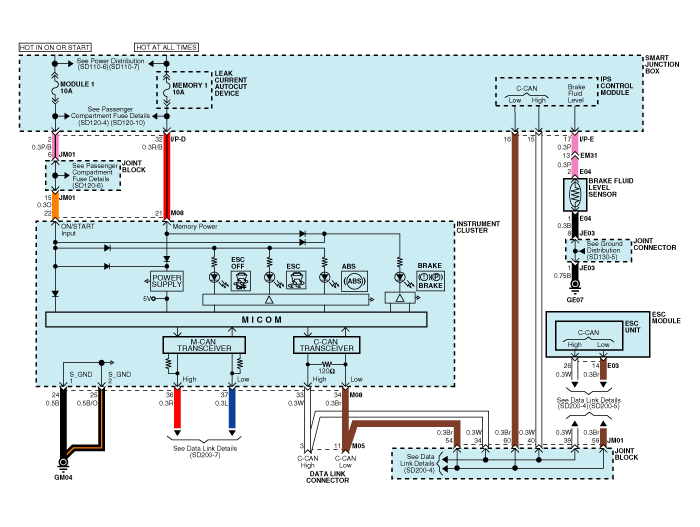Open the See Power Distribution (SD110-6) reference
The width and height of the screenshot is (700, 527).
pos(110,64)
